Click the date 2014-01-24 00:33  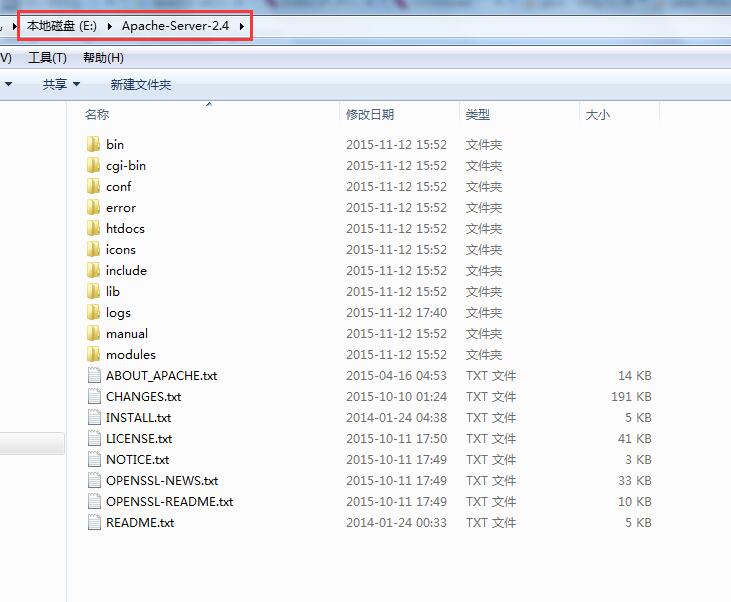[x=396, y=522]
